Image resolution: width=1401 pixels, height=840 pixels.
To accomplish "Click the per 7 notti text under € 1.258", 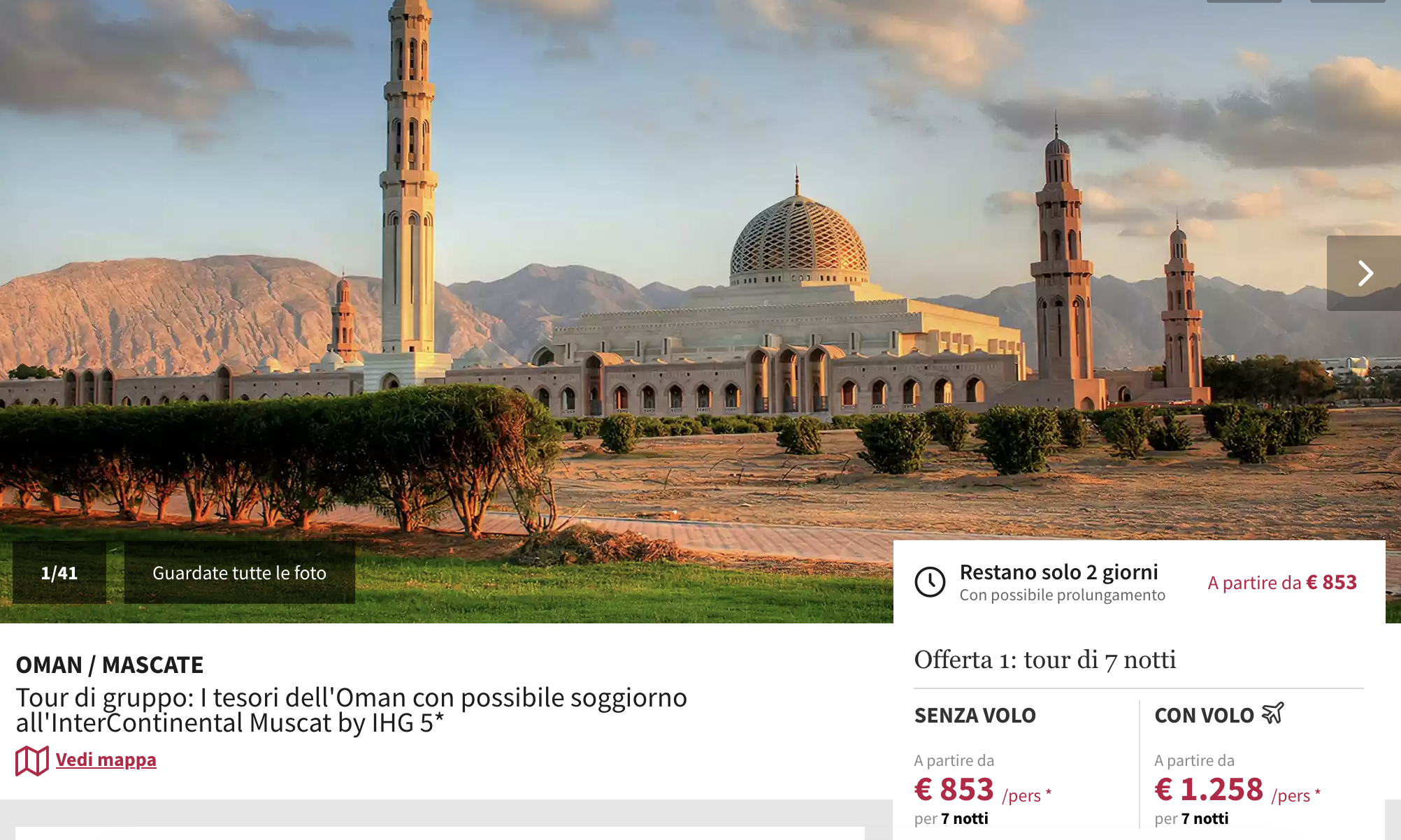I will point(1191,818).
